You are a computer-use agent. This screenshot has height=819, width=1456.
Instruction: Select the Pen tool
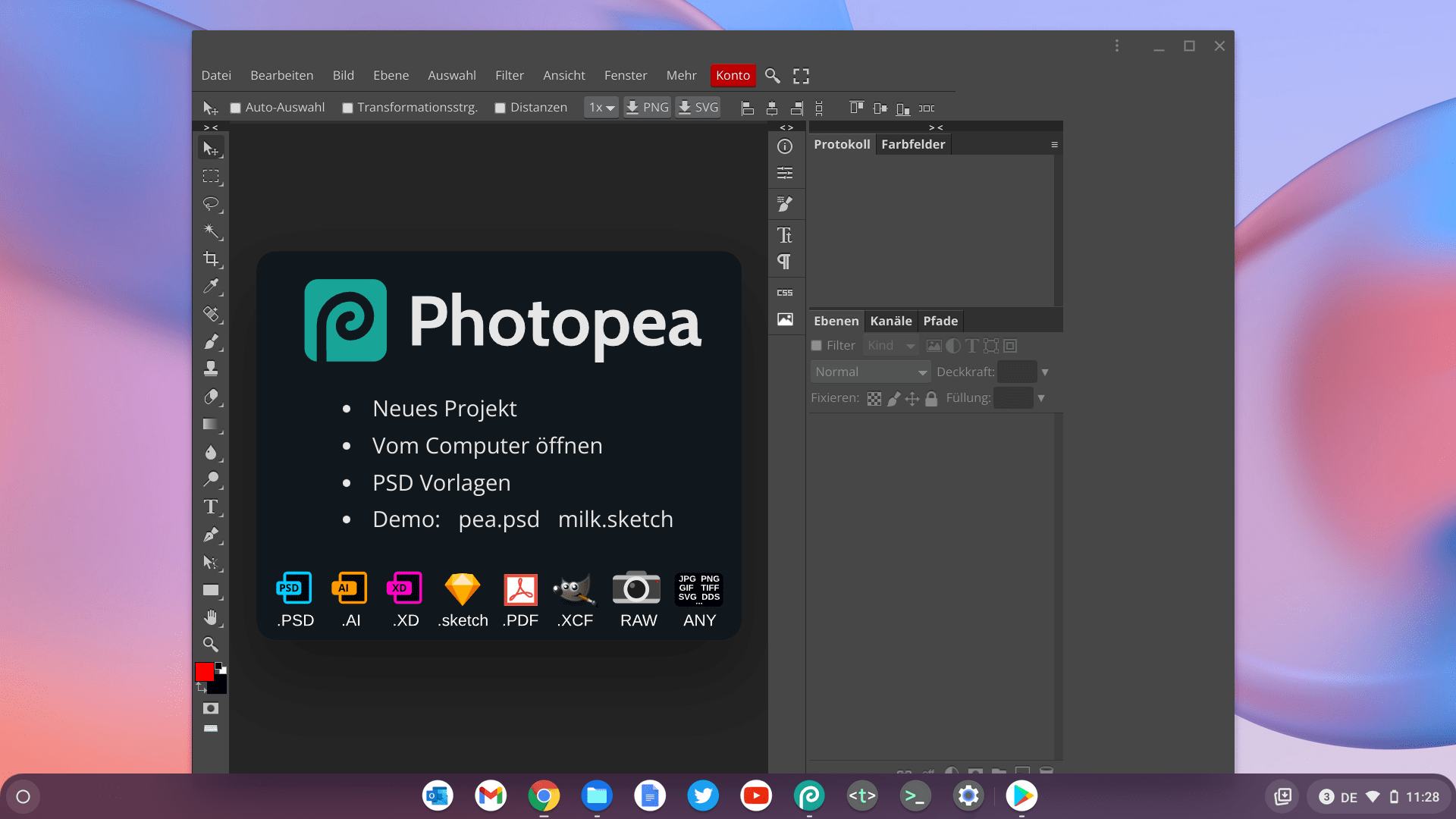tap(211, 535)
